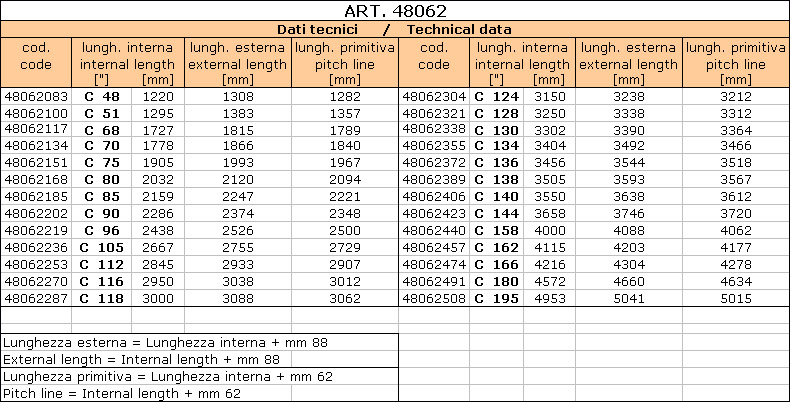The width and height of the screenshot is (790, 402).
Task: Select external length cell 1866
Action: tap(238, 146)
